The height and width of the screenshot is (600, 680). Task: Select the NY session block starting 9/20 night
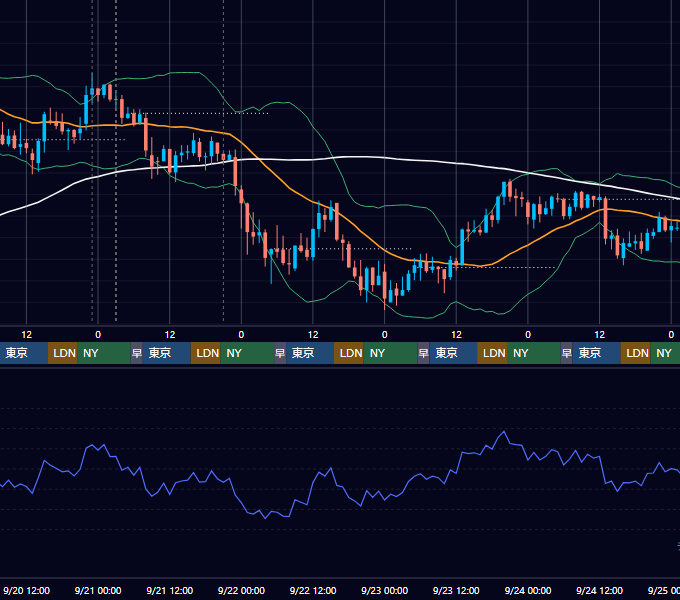(x=104, y=353)
